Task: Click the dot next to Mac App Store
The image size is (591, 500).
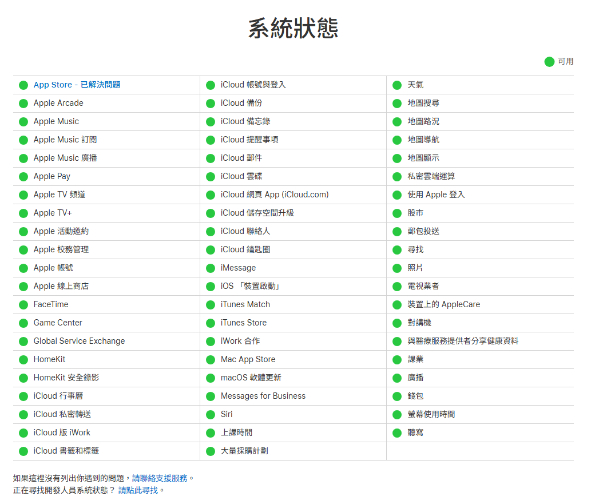Action: point(210,359)
